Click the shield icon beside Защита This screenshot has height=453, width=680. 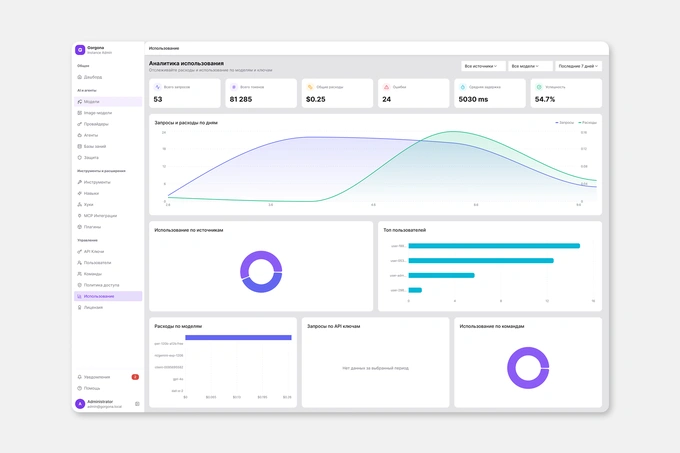(79, 158)
